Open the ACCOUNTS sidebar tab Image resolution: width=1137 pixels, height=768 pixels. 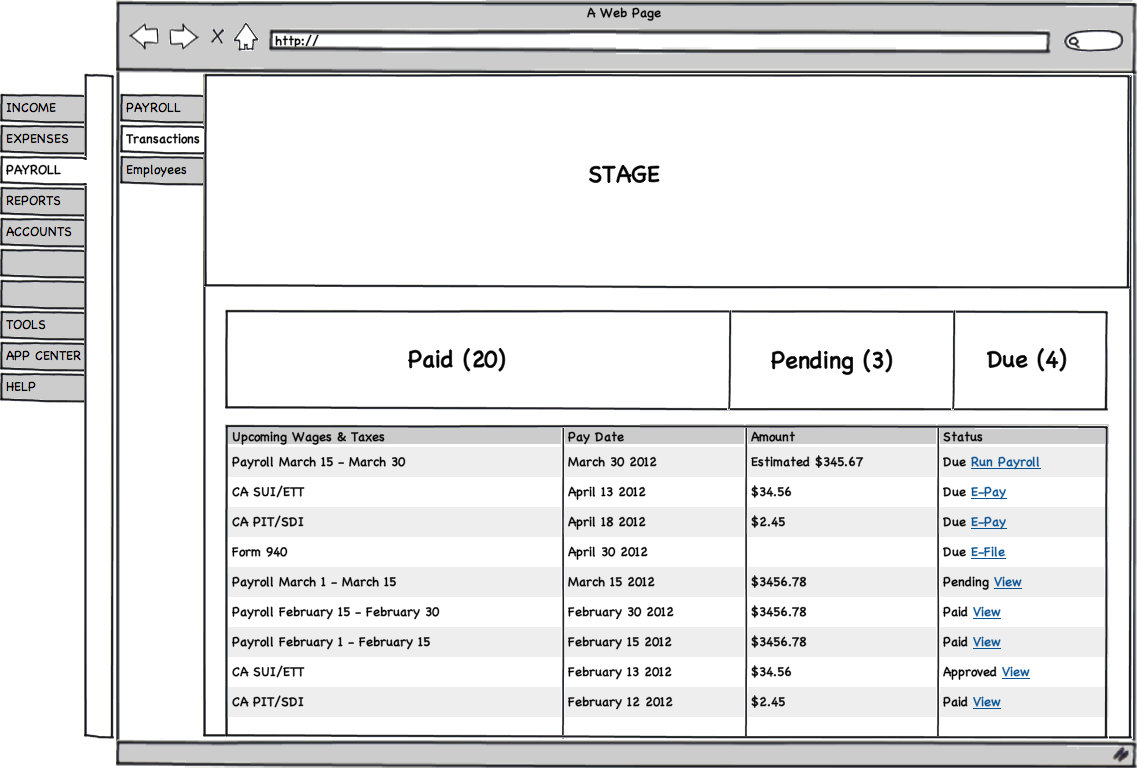point(43,232)
